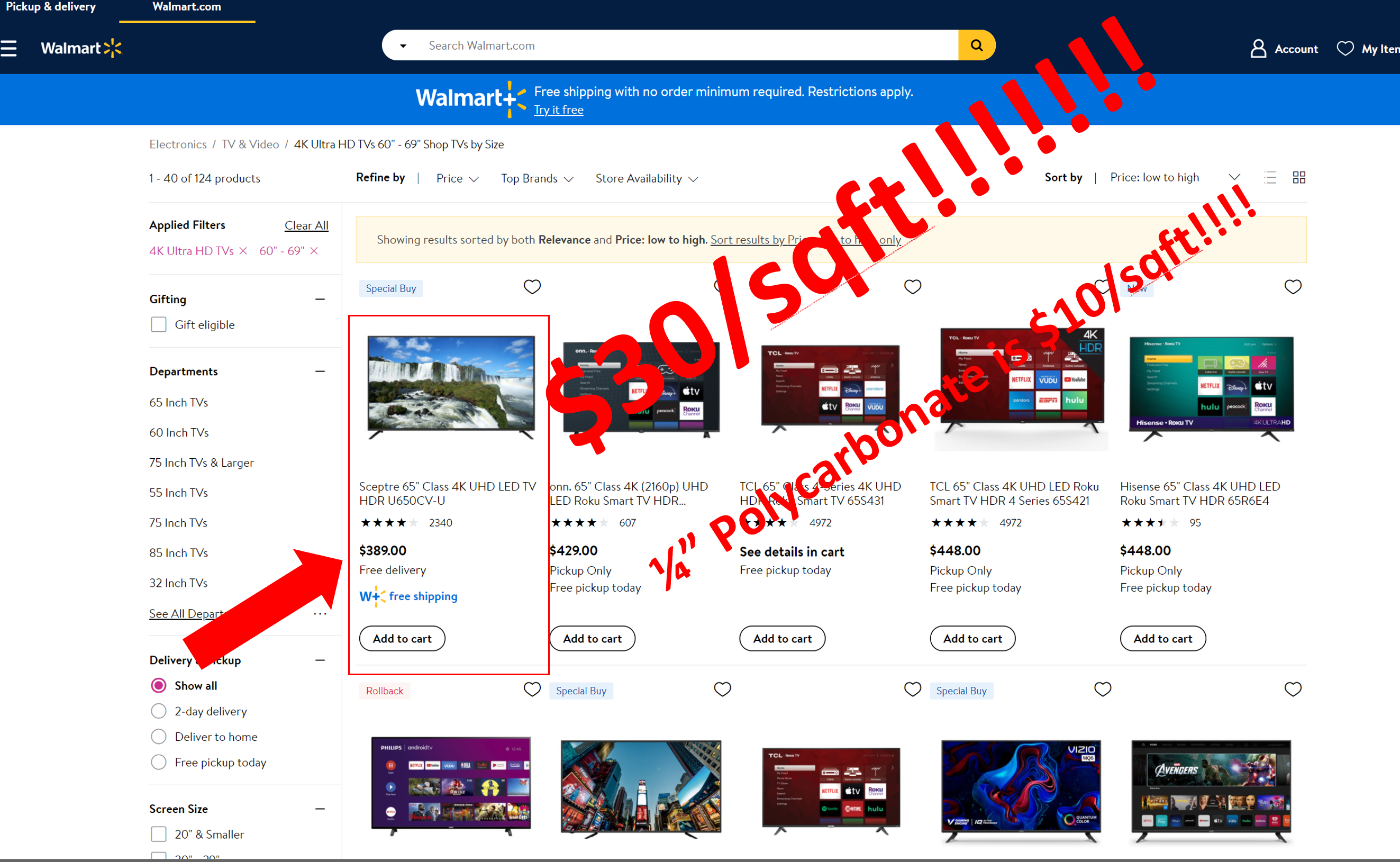The width and height of the screenshot is (1400, 862).
Task: Click the Clear All filters link
Action: pyautogui.click(x=306, y=225)
